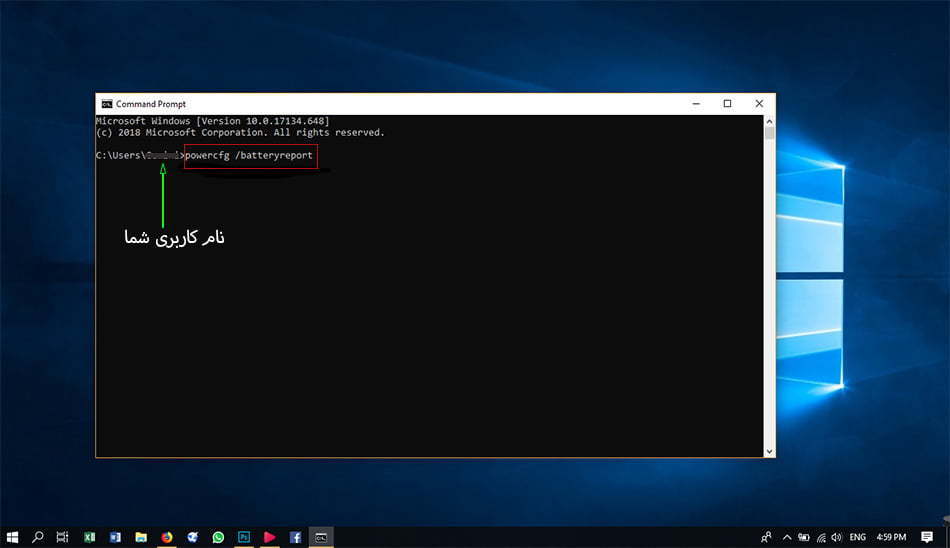
Task: Click '(c) 2018 Microsoft Corporation' line
Action: (240, 133)
